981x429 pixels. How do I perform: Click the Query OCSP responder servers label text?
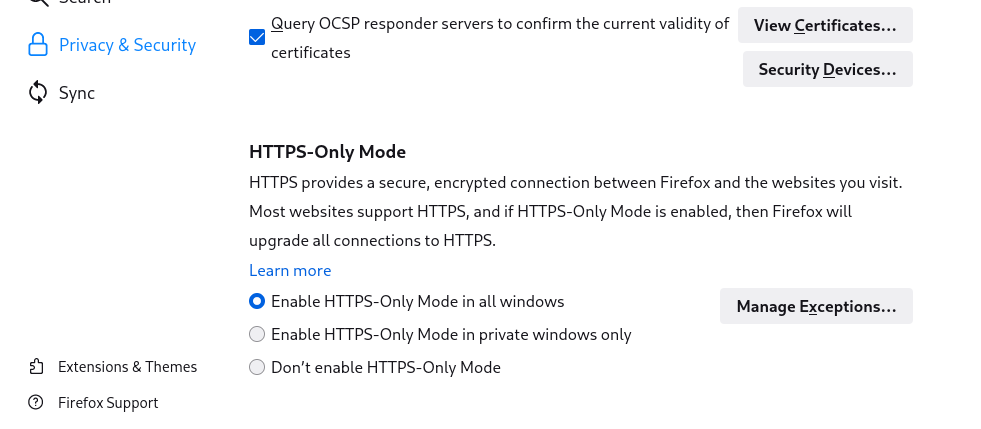500,24
